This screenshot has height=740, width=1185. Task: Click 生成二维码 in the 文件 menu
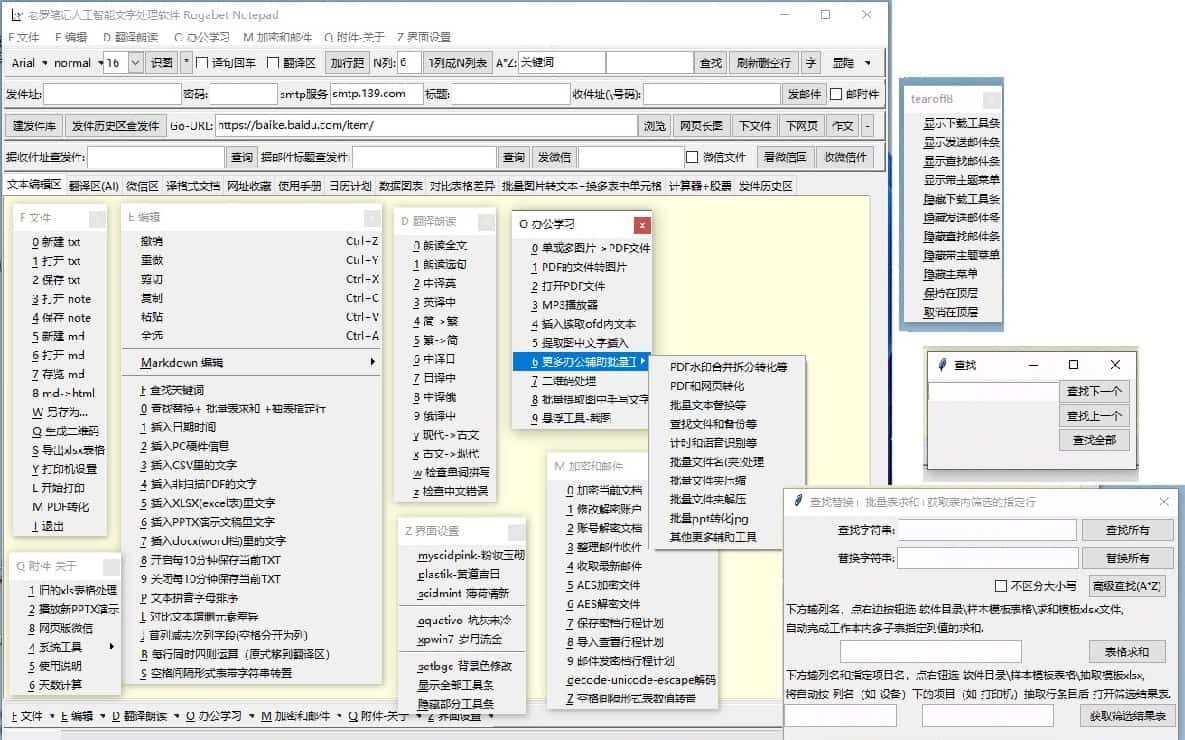pyautogui.click(x=64, y=431)
